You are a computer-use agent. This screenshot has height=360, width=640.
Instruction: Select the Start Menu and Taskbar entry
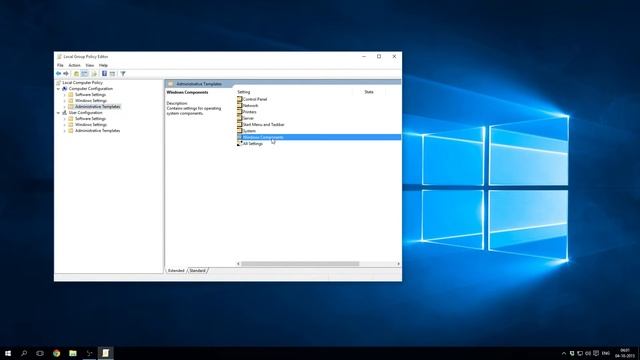tap(264, 124)
